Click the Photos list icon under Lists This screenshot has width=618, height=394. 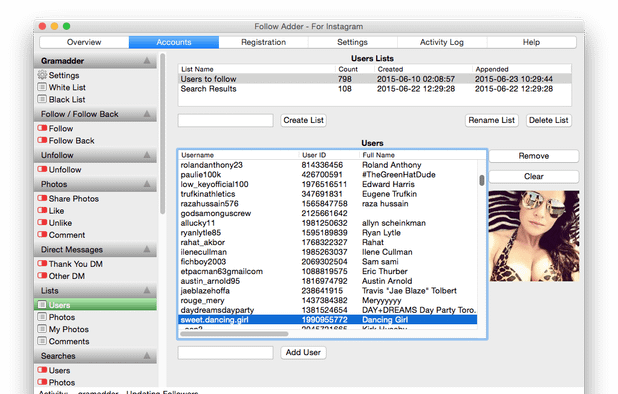point(42,317)
